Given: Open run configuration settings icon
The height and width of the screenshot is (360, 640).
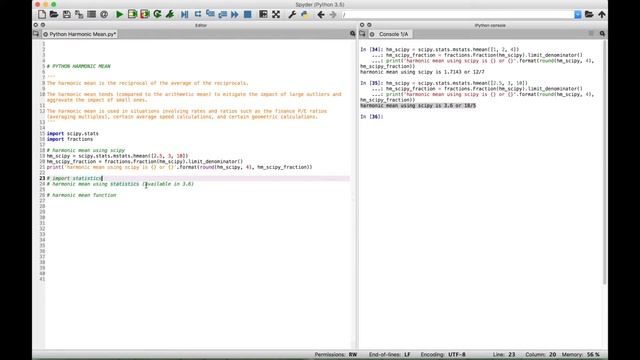Looking at the screenshot, I should click(x=170, y=14).
